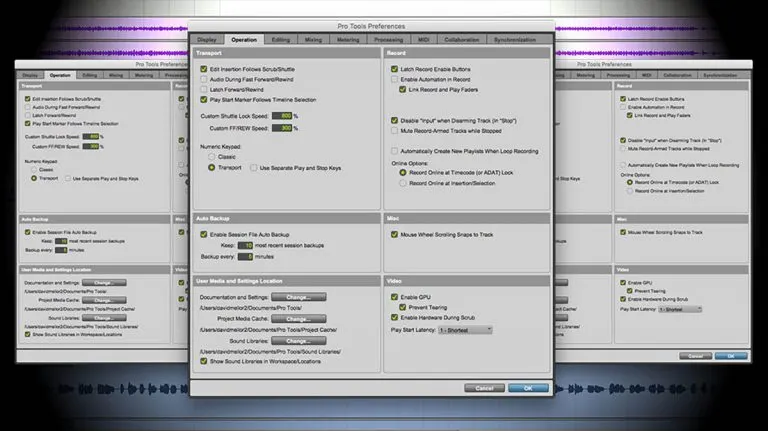The image size is (768, 431).
Task: Click Cancel in front Preferences window
Action: pos(484,388)
